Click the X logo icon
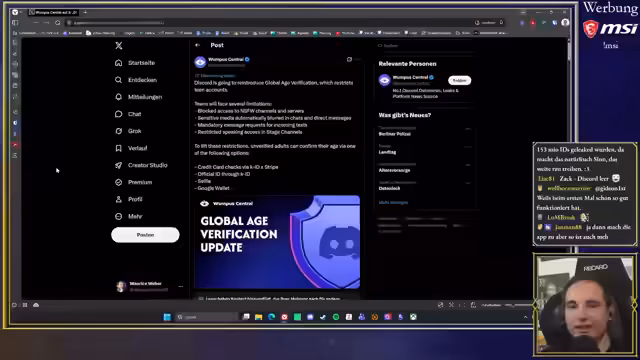 point(118,45)
